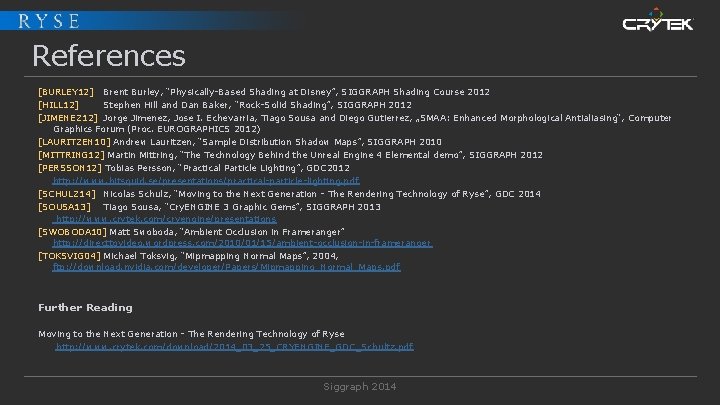
Task: Select the [LAURITZEN10] citation tag
Action: [x=74, y=142]
